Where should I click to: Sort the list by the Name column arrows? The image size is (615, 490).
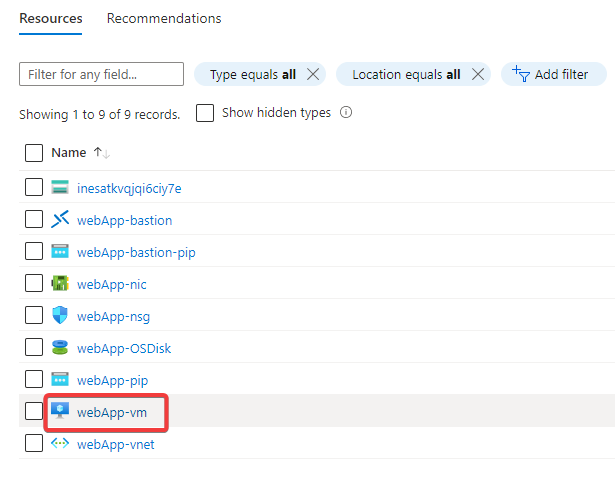pyautogui.click(x=101, y=153)
